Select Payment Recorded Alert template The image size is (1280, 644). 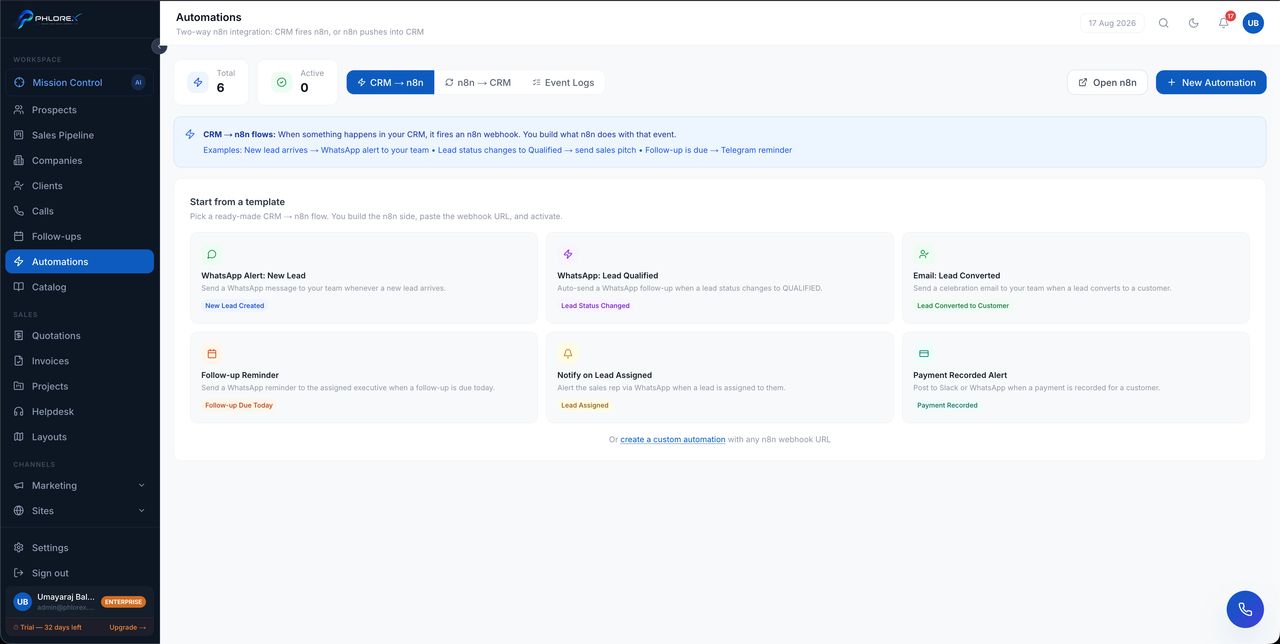pos(1076,378)
